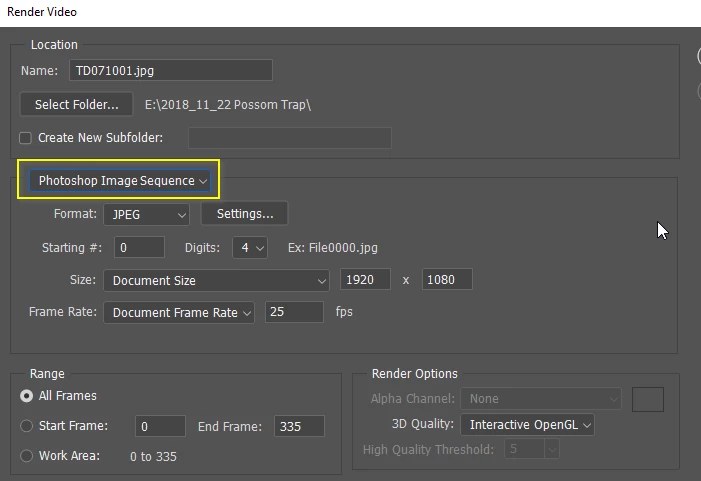701x481 pixels.
Task: Click the Work Area value 0 to 335
Action: [x=153, y=456]
